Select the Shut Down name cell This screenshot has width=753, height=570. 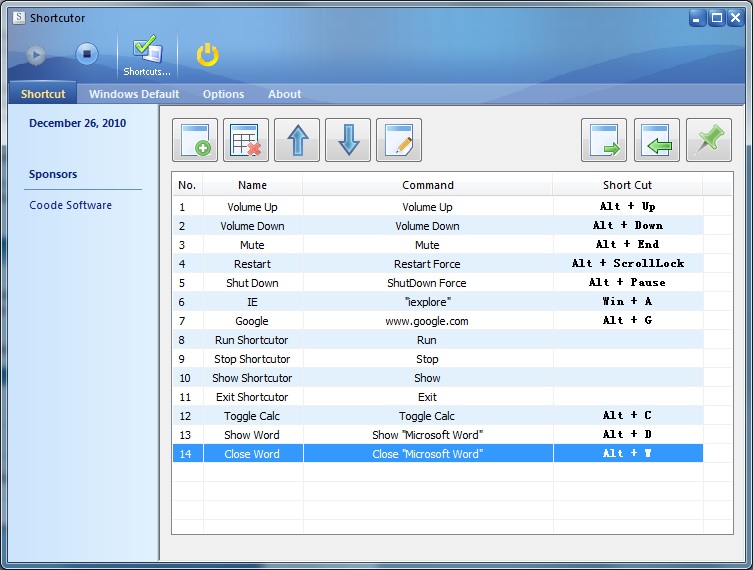[253, 283]
